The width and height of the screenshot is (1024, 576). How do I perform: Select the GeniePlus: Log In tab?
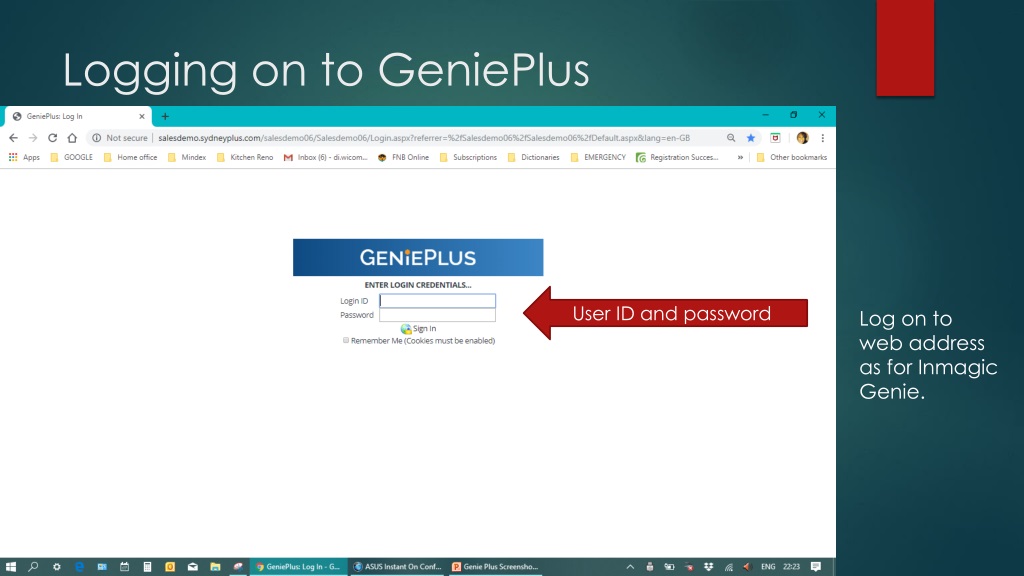(78, 116)
